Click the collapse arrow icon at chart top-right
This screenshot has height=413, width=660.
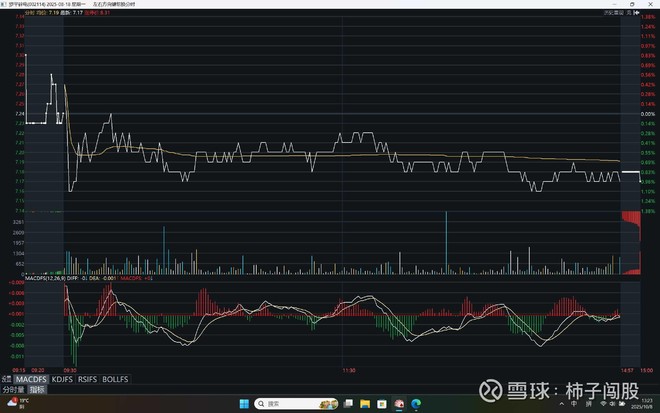[x=636, y=13]
